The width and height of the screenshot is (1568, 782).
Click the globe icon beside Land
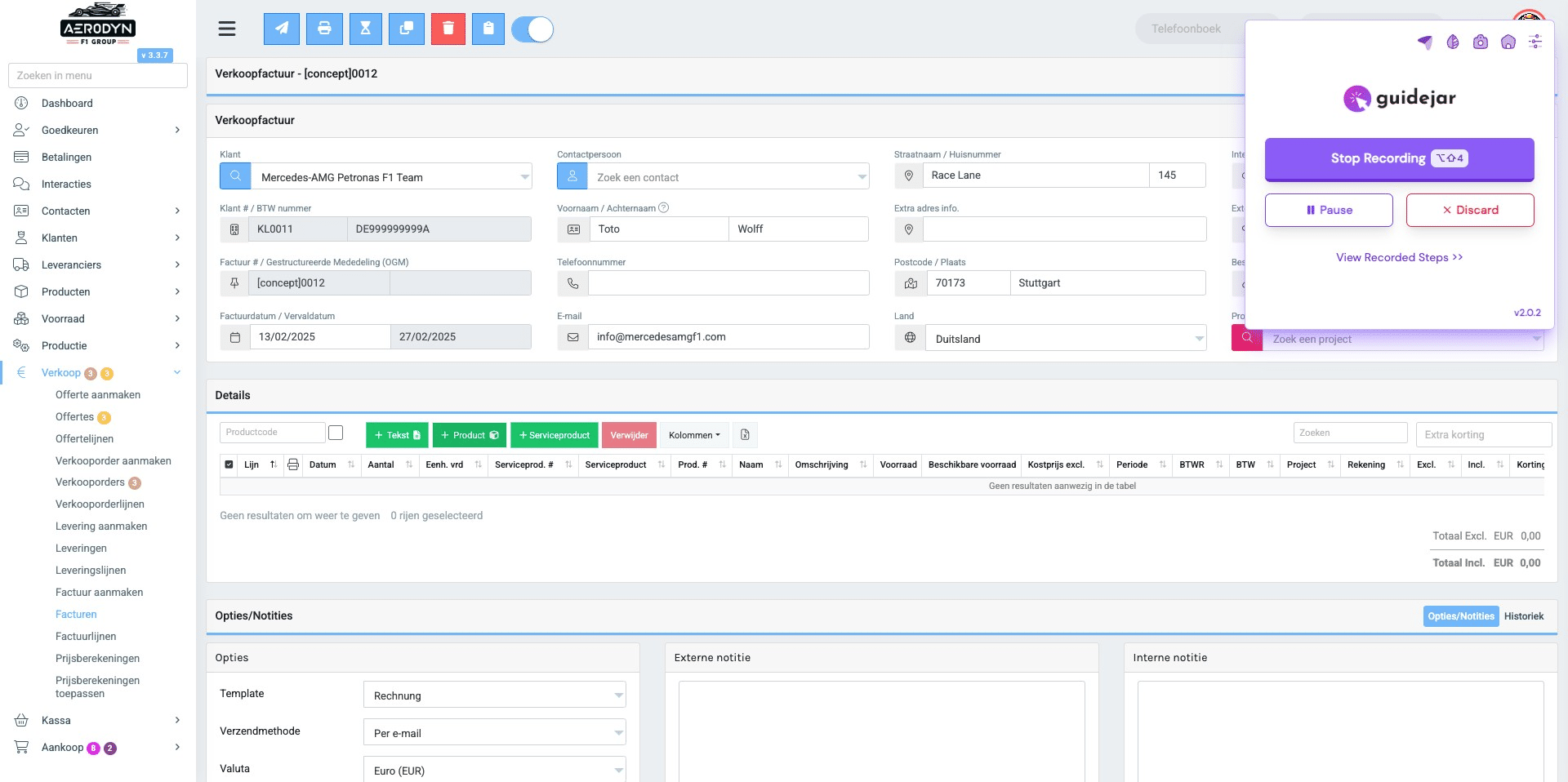click(910, 337)
